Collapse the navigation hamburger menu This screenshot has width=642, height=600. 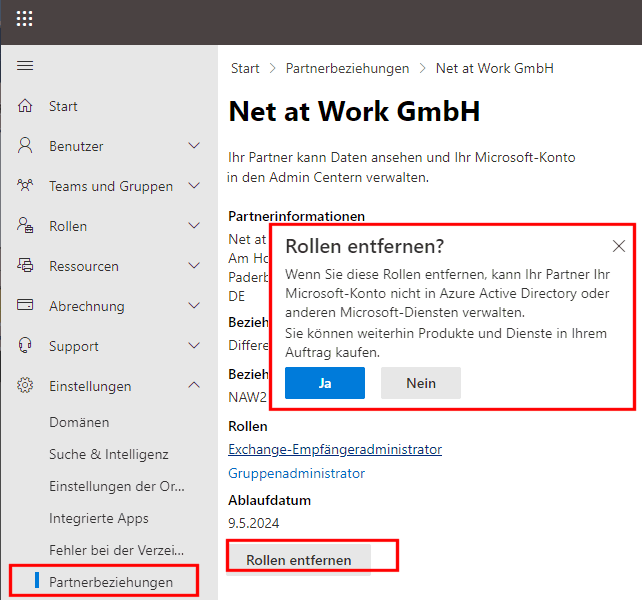pos(25,66)
